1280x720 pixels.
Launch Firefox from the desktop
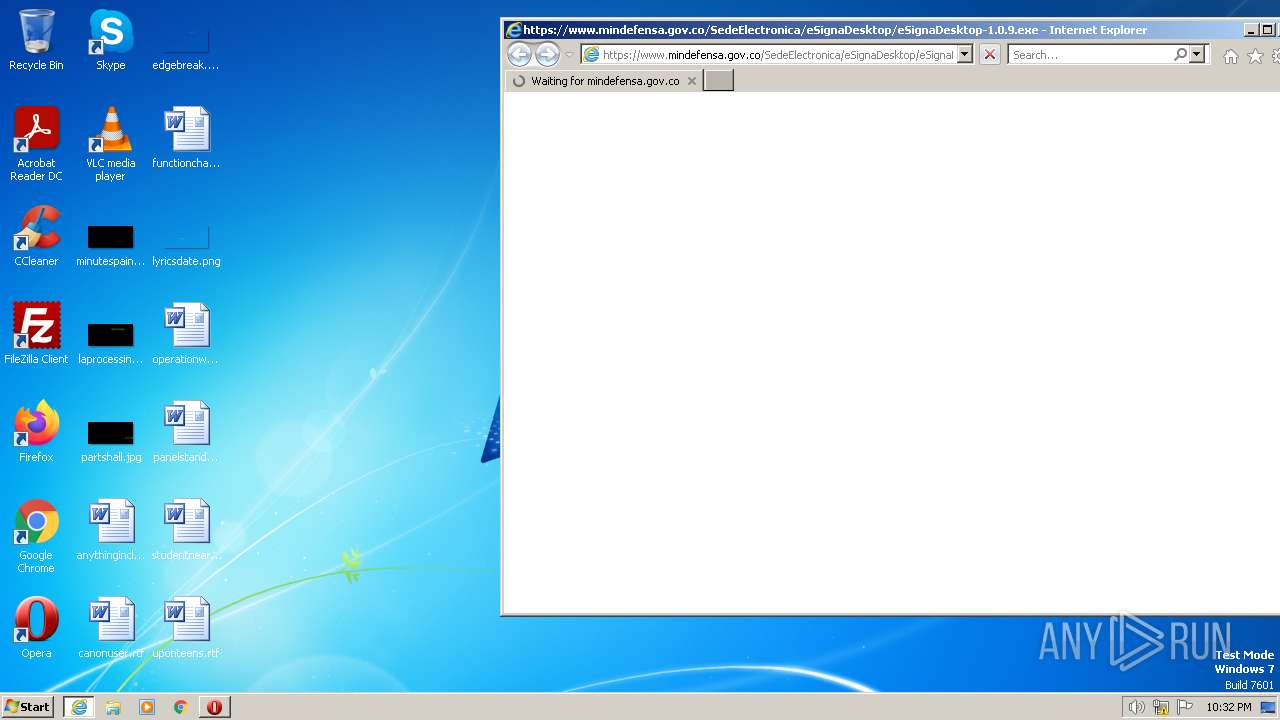[36, 432]
